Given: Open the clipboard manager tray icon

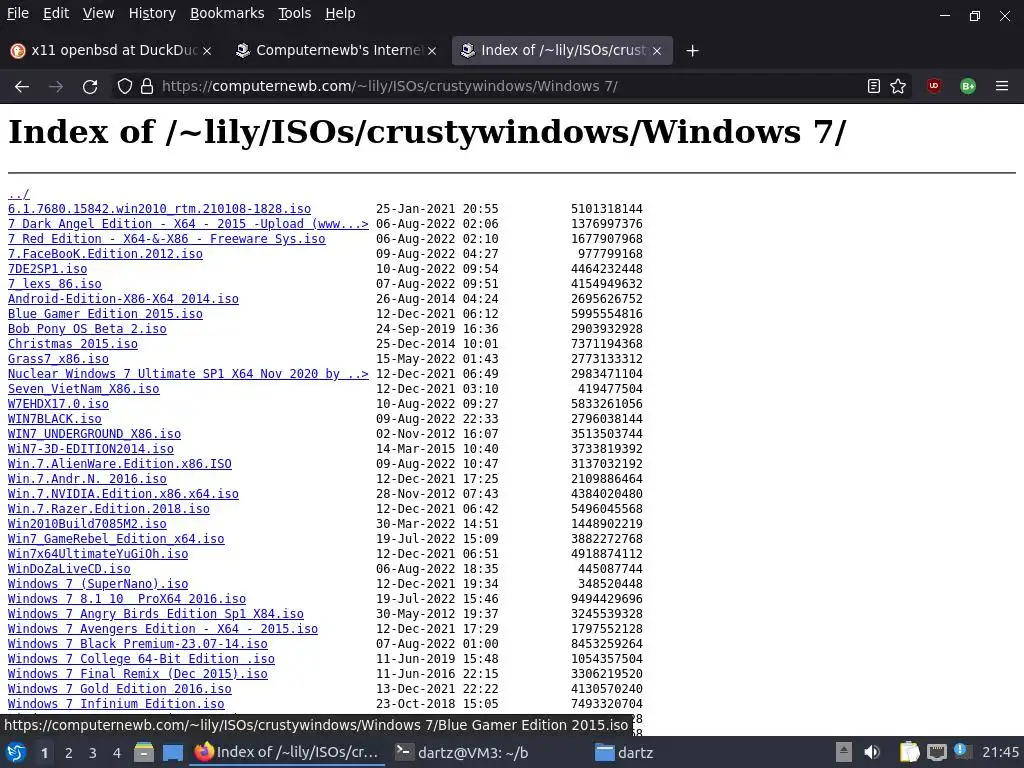Looking at the screenshot, I should tap(909, 752).
